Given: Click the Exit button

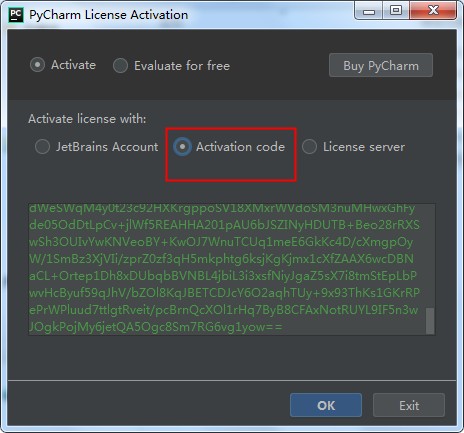Looking at the screenshot, I should pyautogui.click(x=409, y=405).
